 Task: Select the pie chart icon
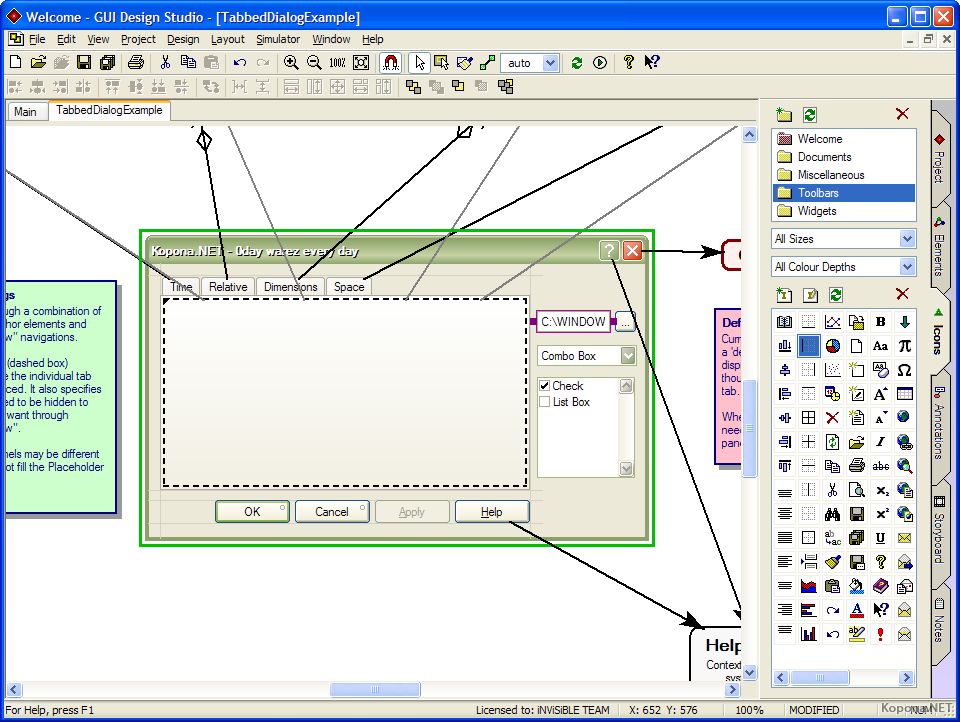833,346
